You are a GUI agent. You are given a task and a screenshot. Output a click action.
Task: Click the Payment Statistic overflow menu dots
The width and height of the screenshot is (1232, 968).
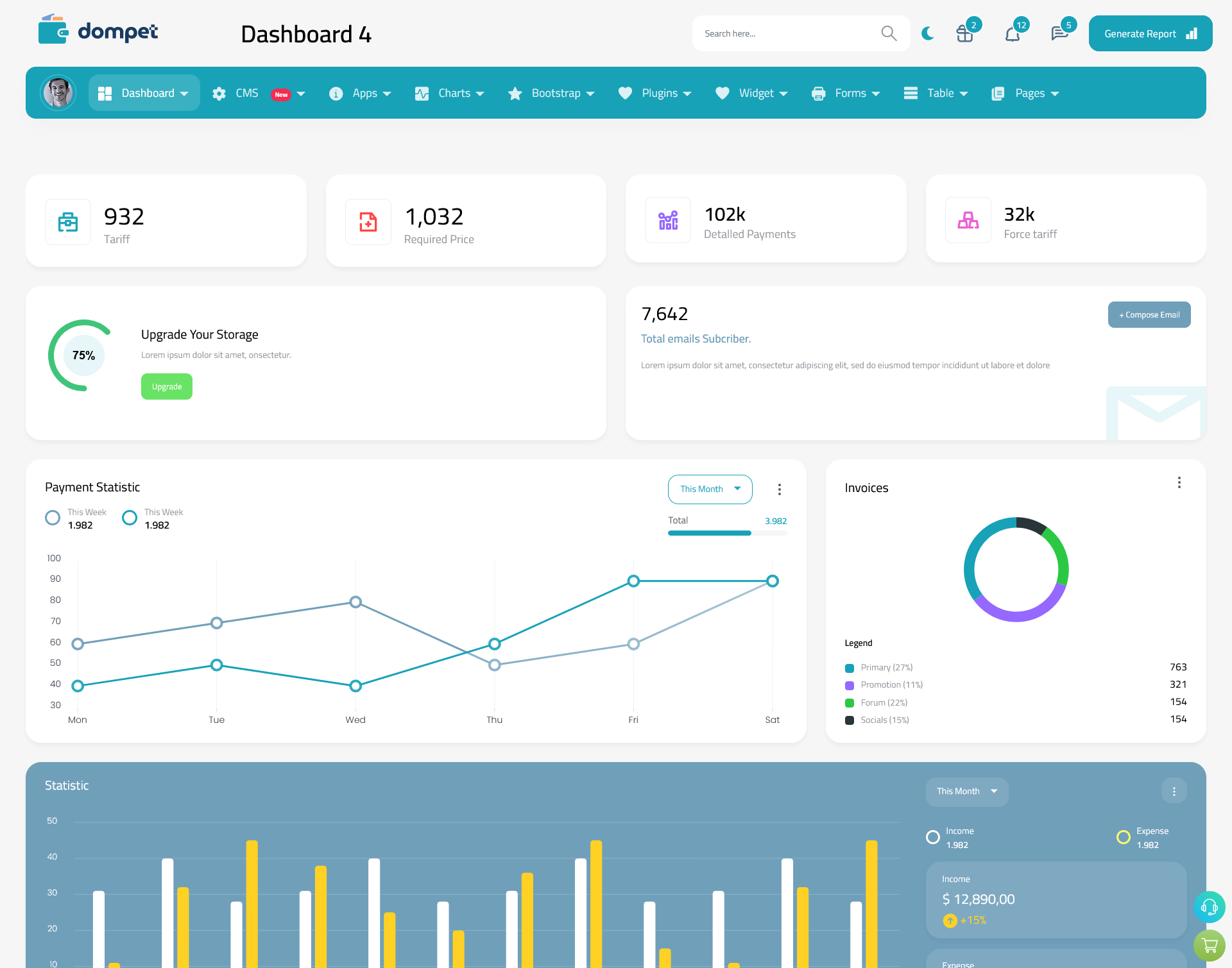780,490
